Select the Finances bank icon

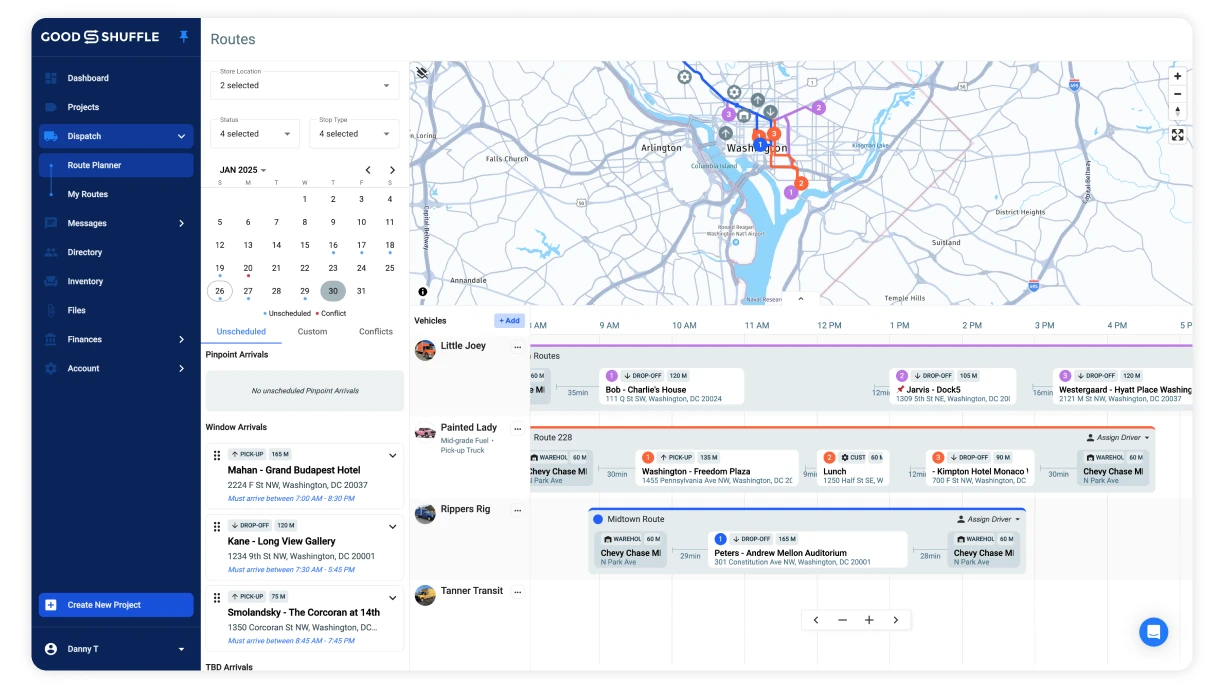coord(52,339)
